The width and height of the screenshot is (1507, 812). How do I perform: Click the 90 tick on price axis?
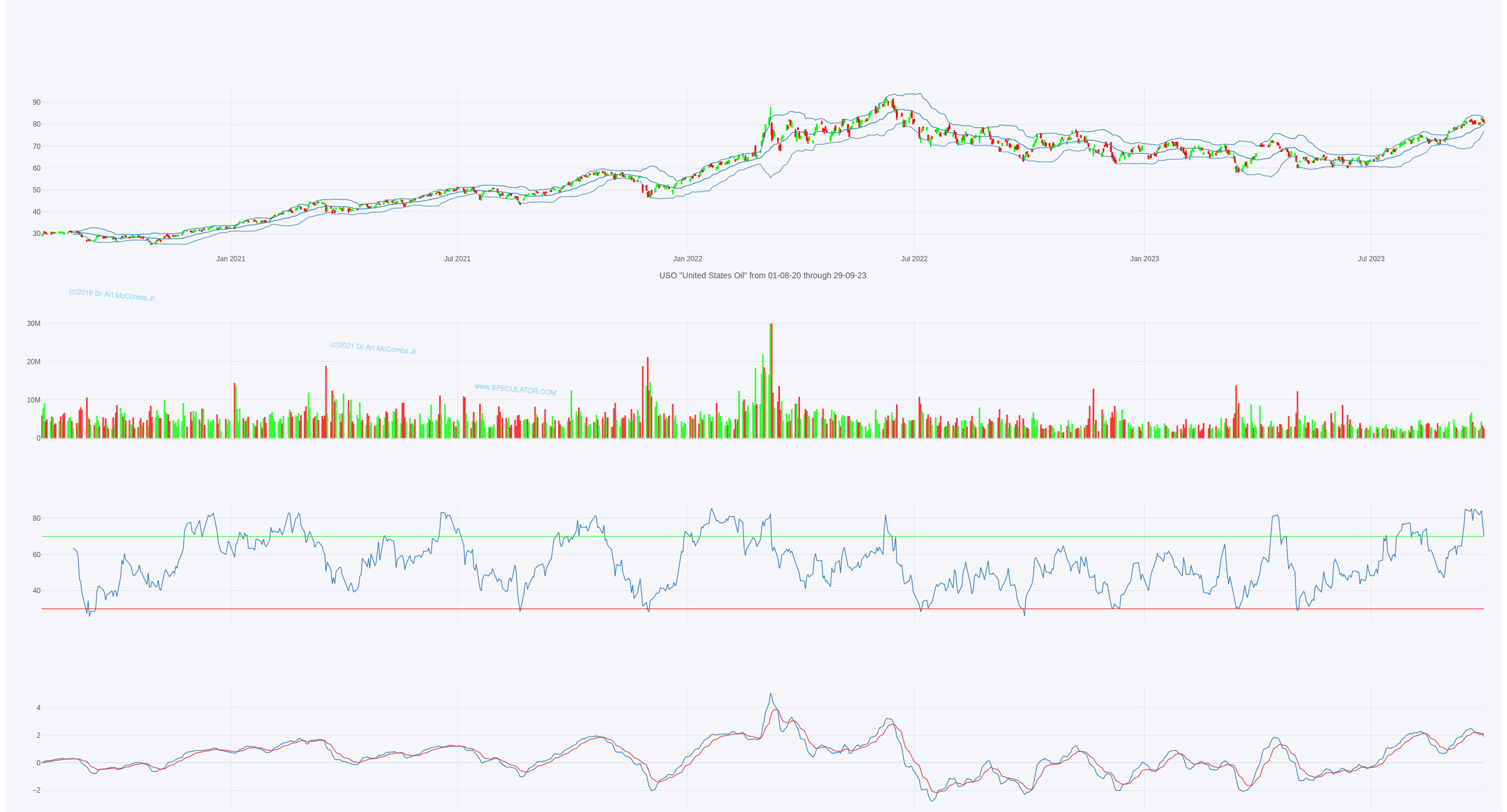36,102
